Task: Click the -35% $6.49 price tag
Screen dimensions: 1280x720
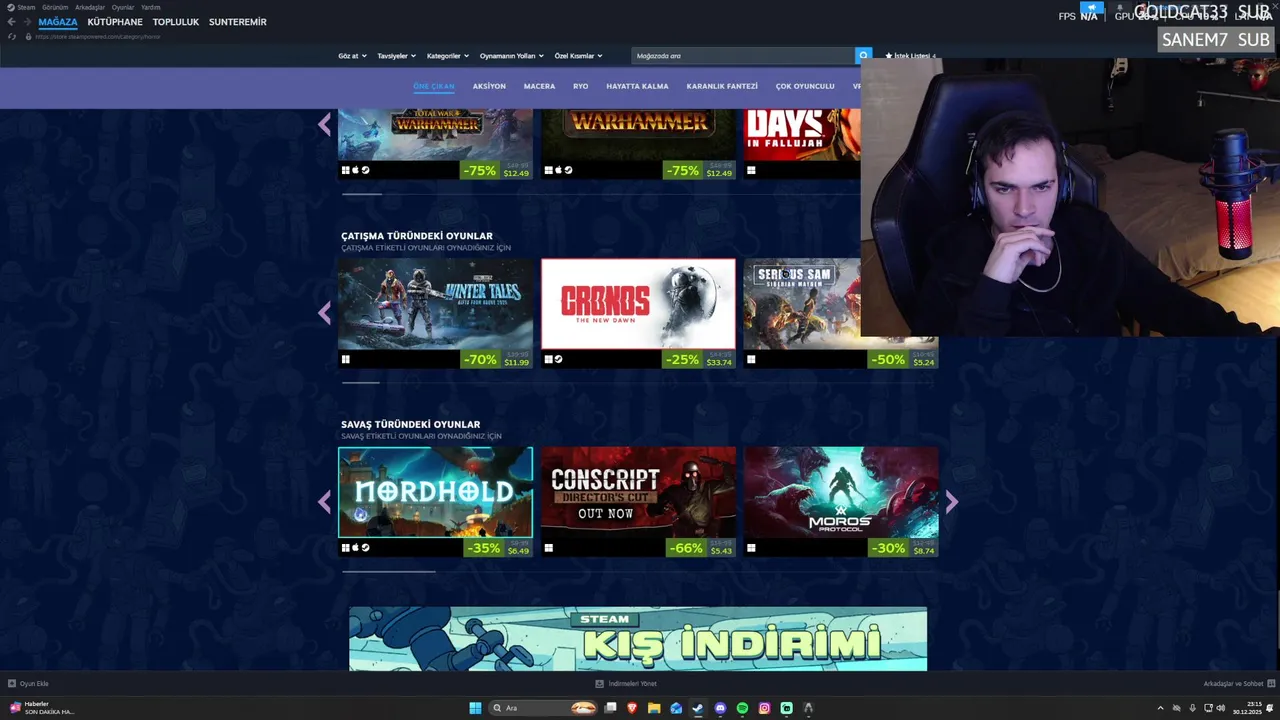Action: coord(497,548)
